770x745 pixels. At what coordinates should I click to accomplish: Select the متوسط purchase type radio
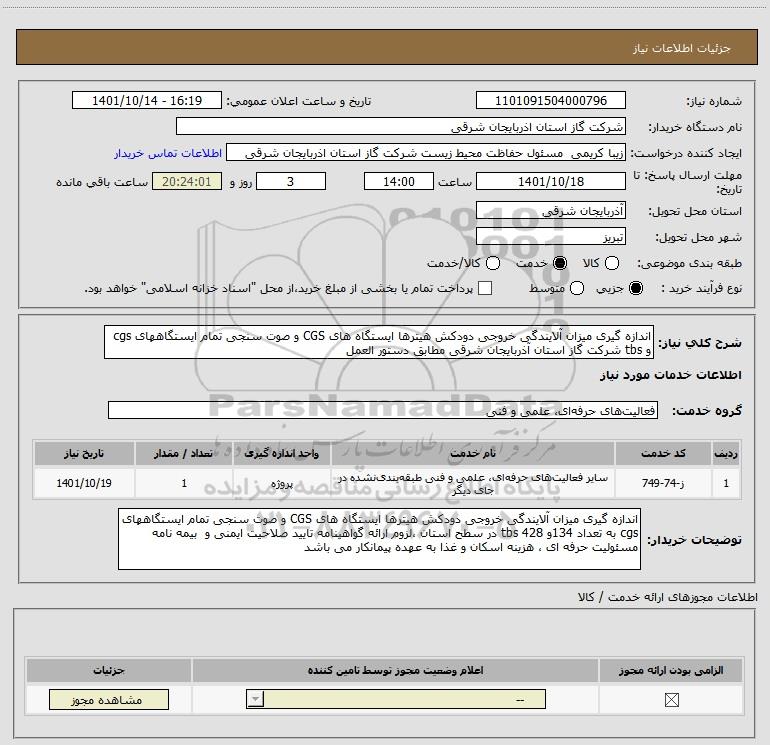(x=577, y=288)
